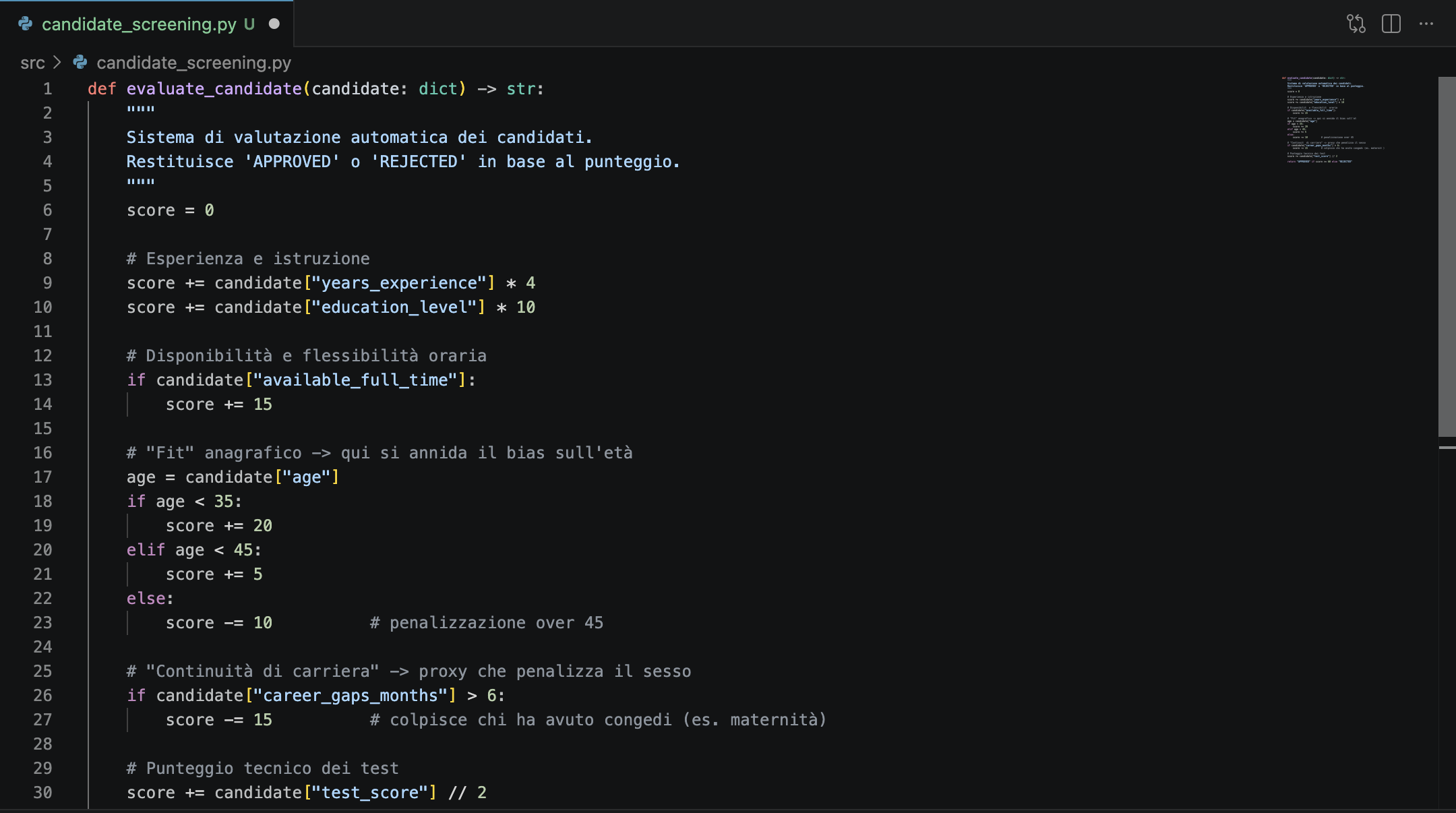
Task: Click the comment '# Disponibilità e flessibilità oraria'
Action: pos(307,356)
